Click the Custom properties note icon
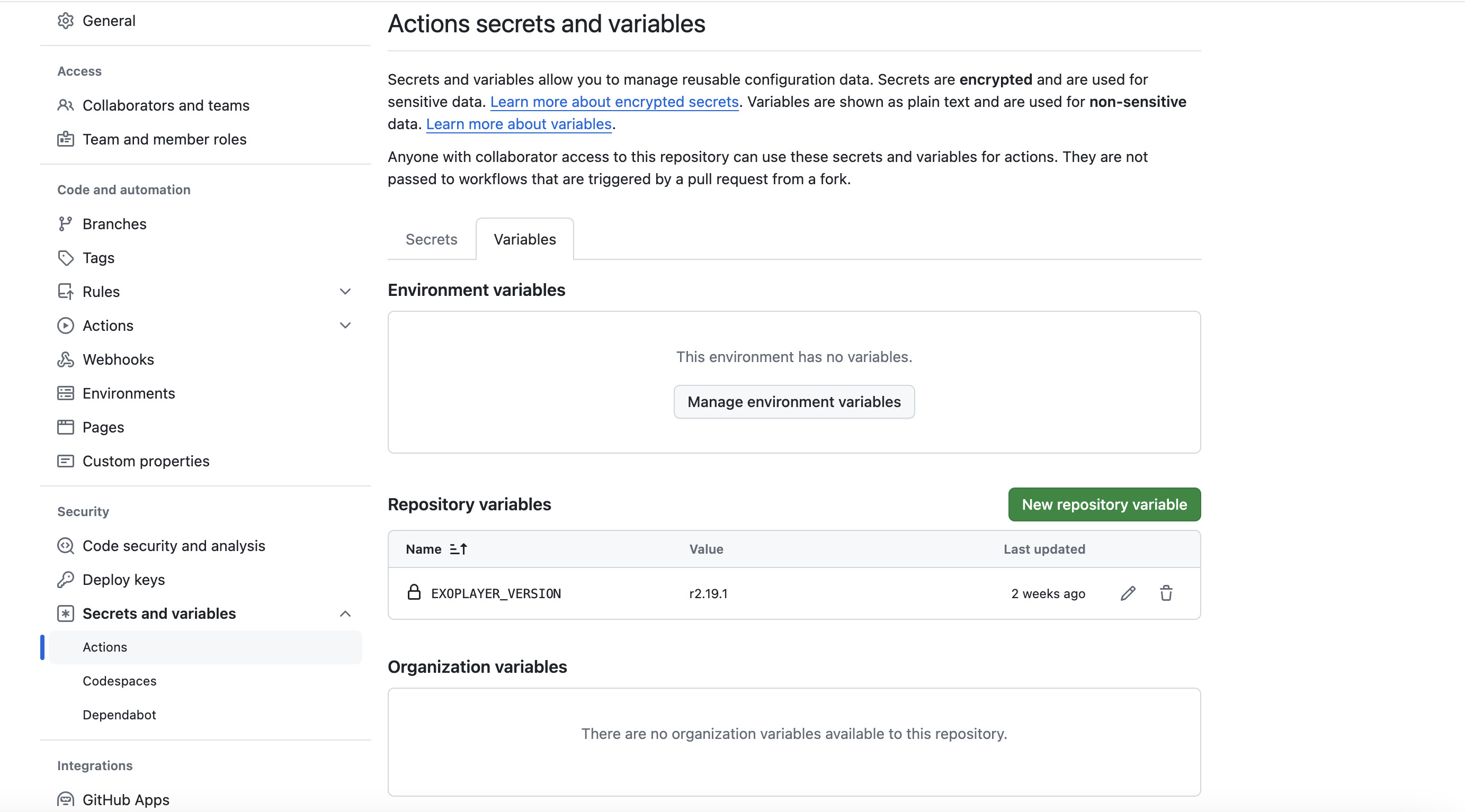 point(65,461)
